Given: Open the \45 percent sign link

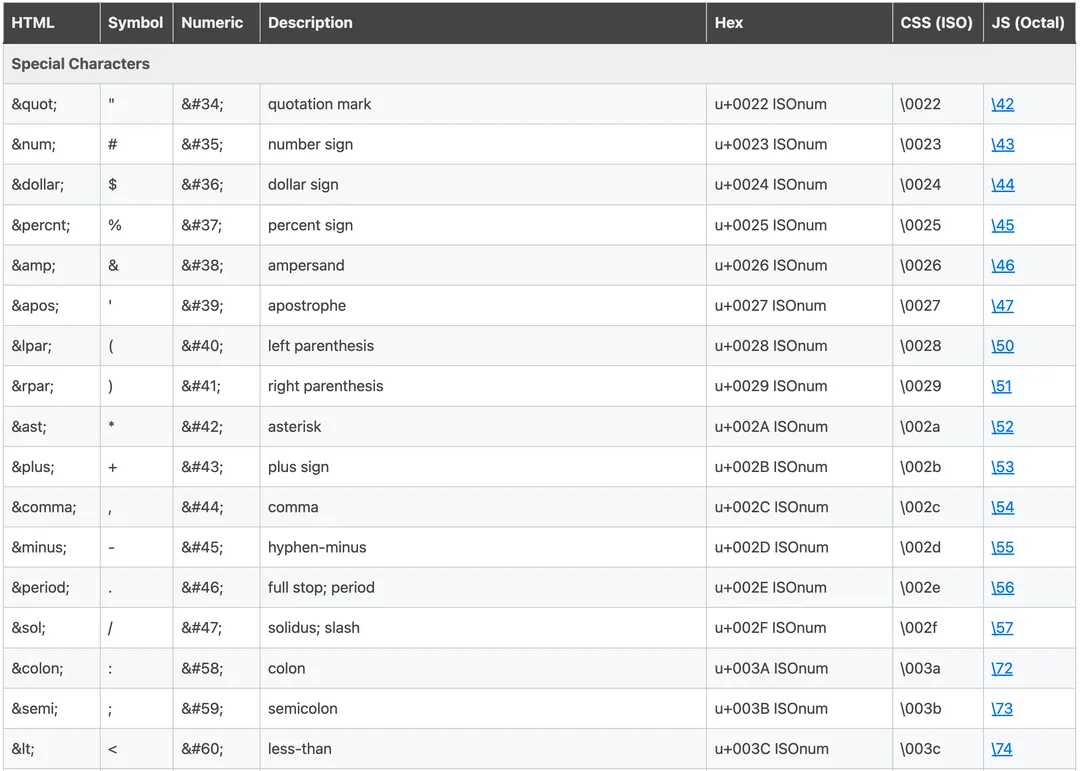Looking at the screenshot, I should pos(1002,225).
